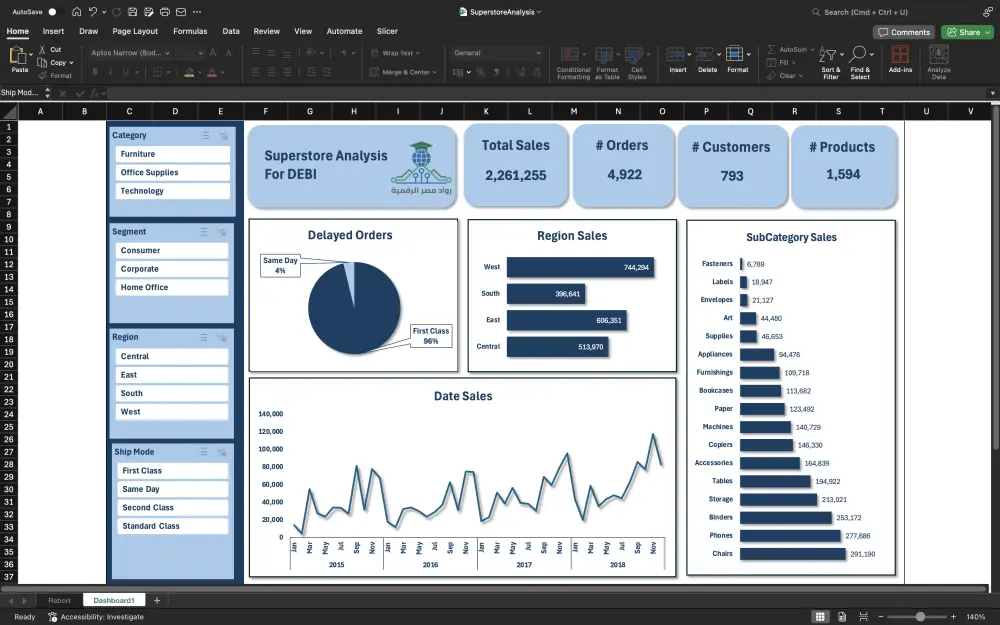This screenshot has width=1000, height=625.
Task: Clear filter on the Region slicer
Action: pos(221,337)
